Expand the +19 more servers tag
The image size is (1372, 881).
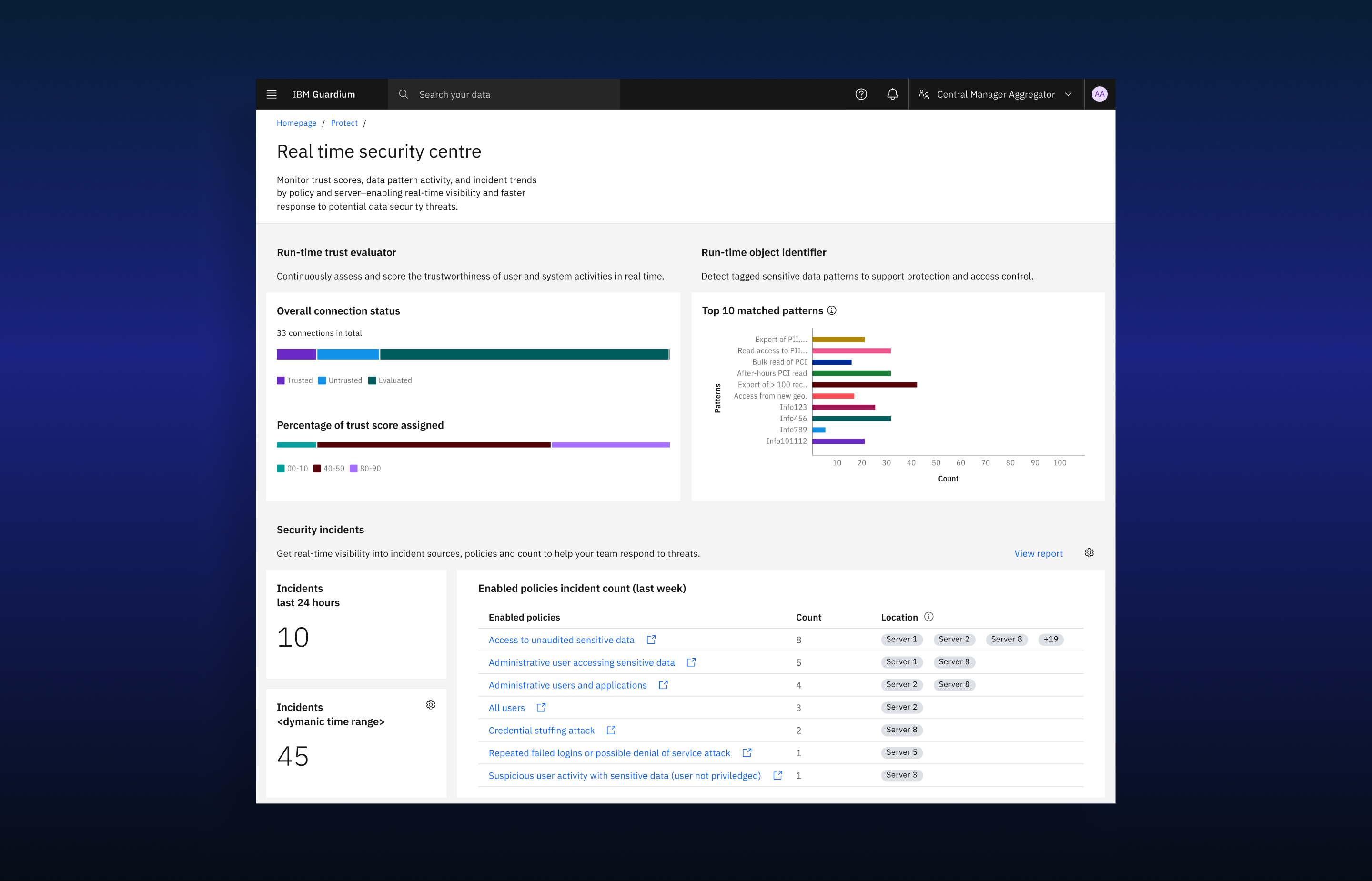(x=1050, y=640)
